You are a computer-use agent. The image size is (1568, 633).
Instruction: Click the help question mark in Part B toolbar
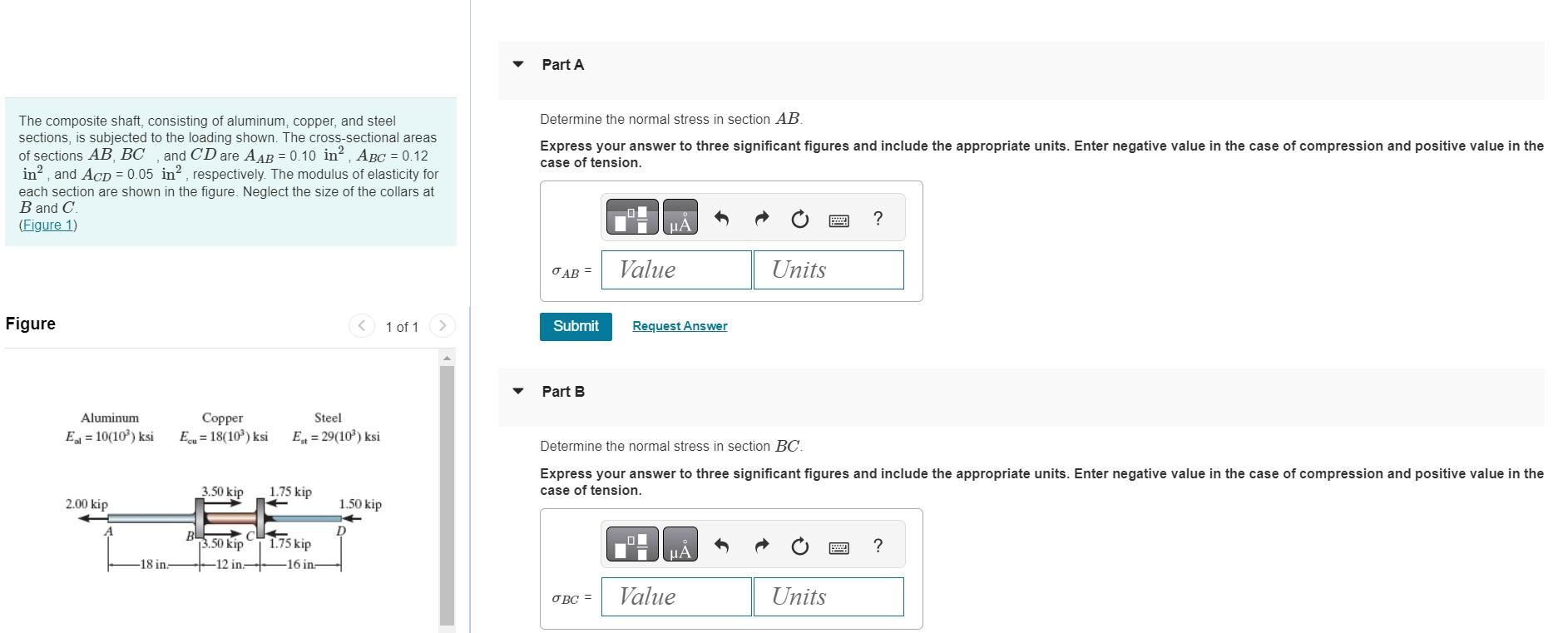coord(876,545)
